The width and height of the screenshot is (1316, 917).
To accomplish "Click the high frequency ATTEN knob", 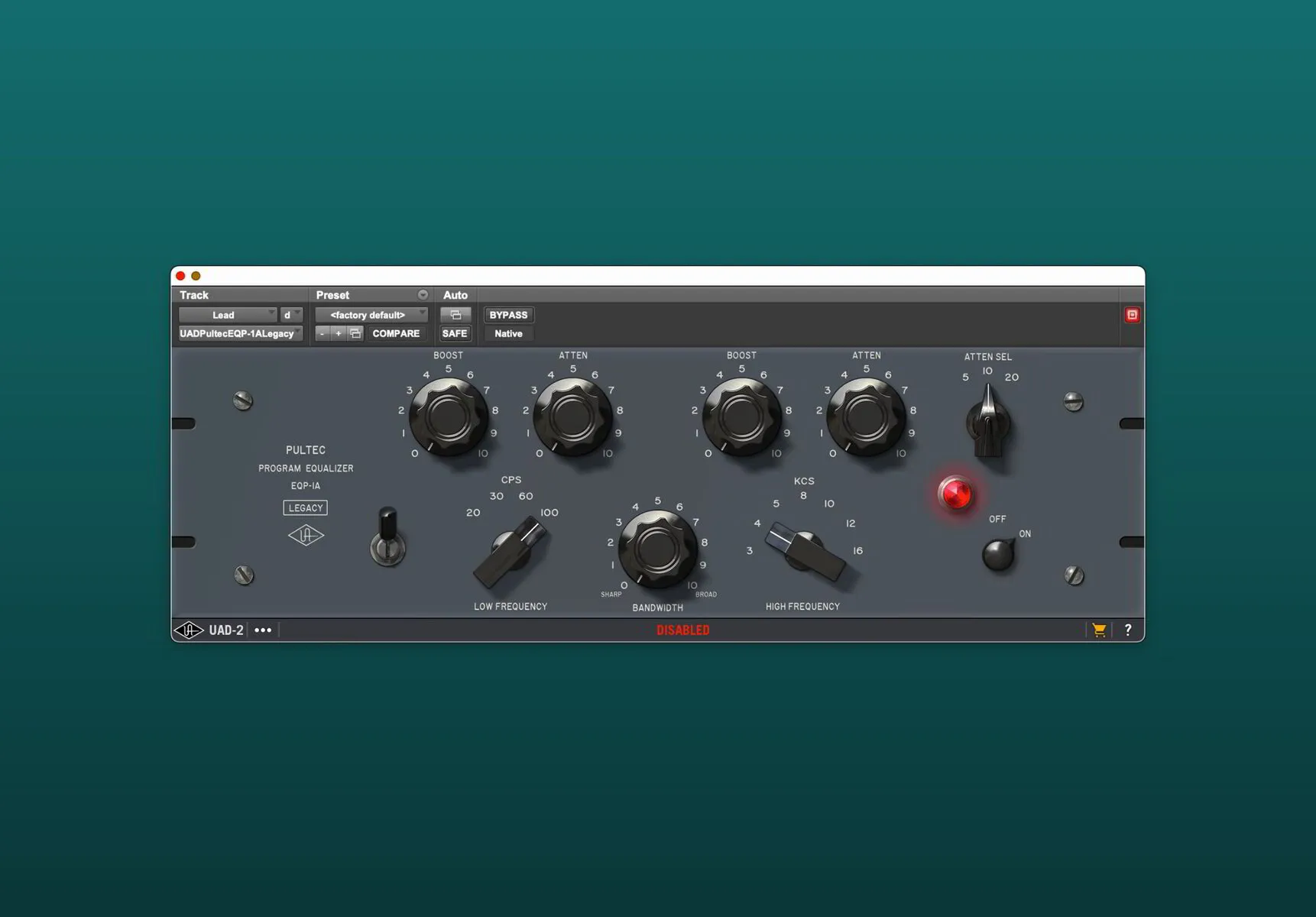I will coord(866,417).
